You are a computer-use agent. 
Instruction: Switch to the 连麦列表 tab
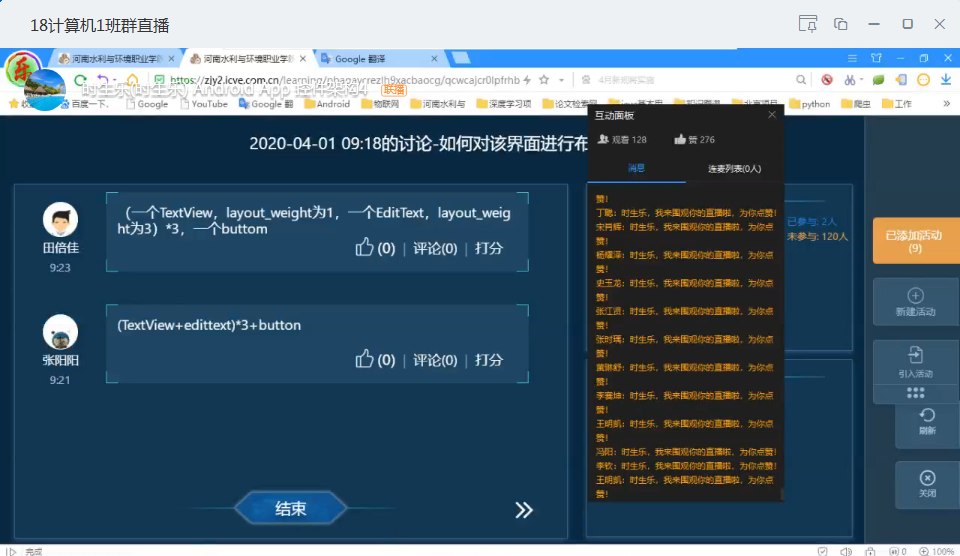point(734,169)
